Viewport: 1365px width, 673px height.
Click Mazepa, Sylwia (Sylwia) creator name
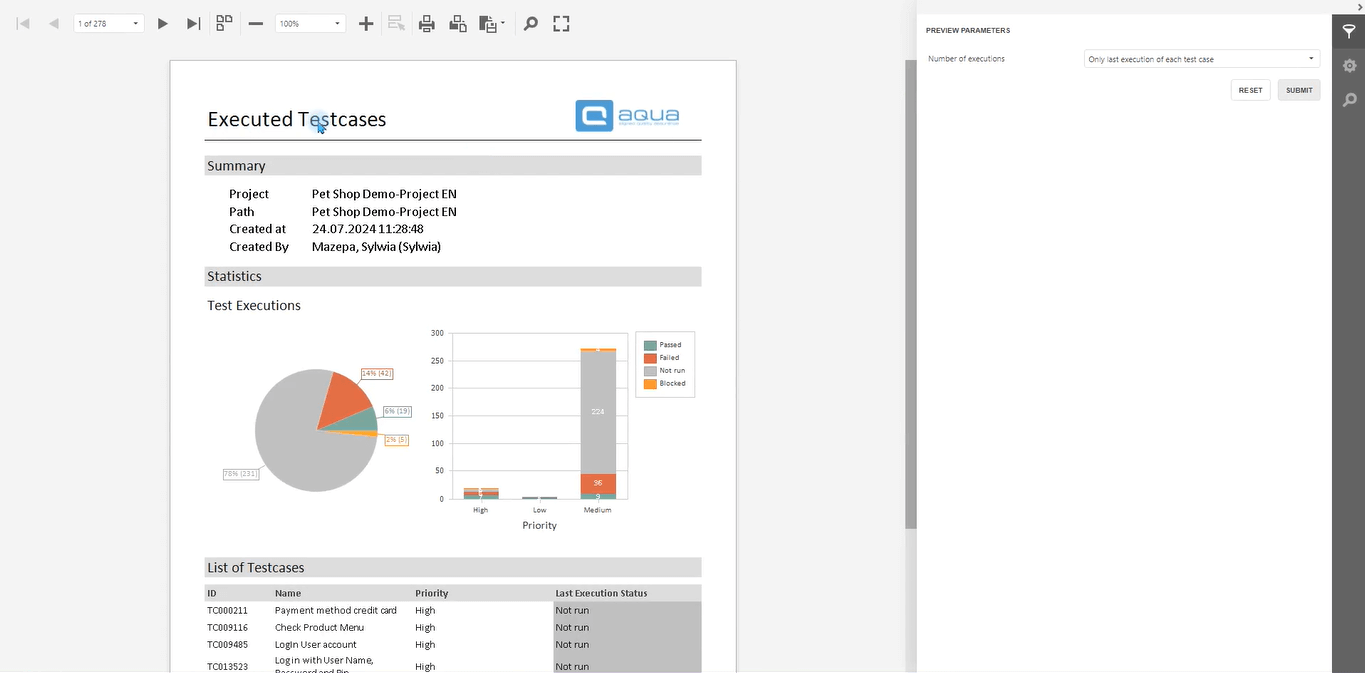(376, 247)
